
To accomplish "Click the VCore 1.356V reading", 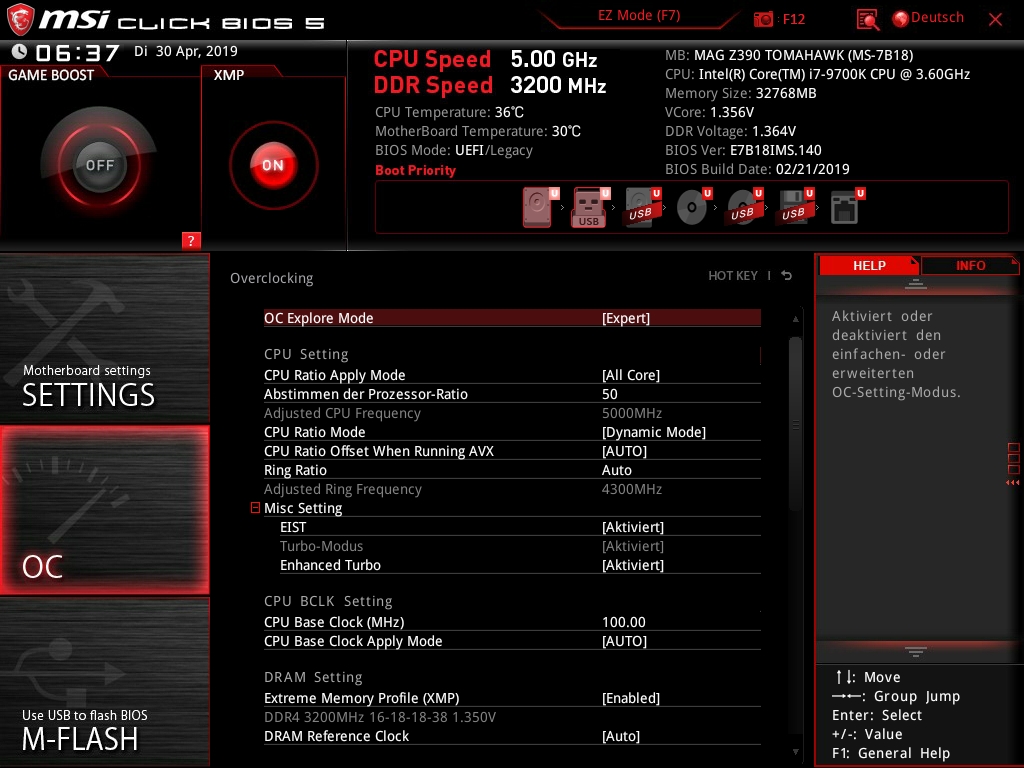I will click(x=709, y=112).
